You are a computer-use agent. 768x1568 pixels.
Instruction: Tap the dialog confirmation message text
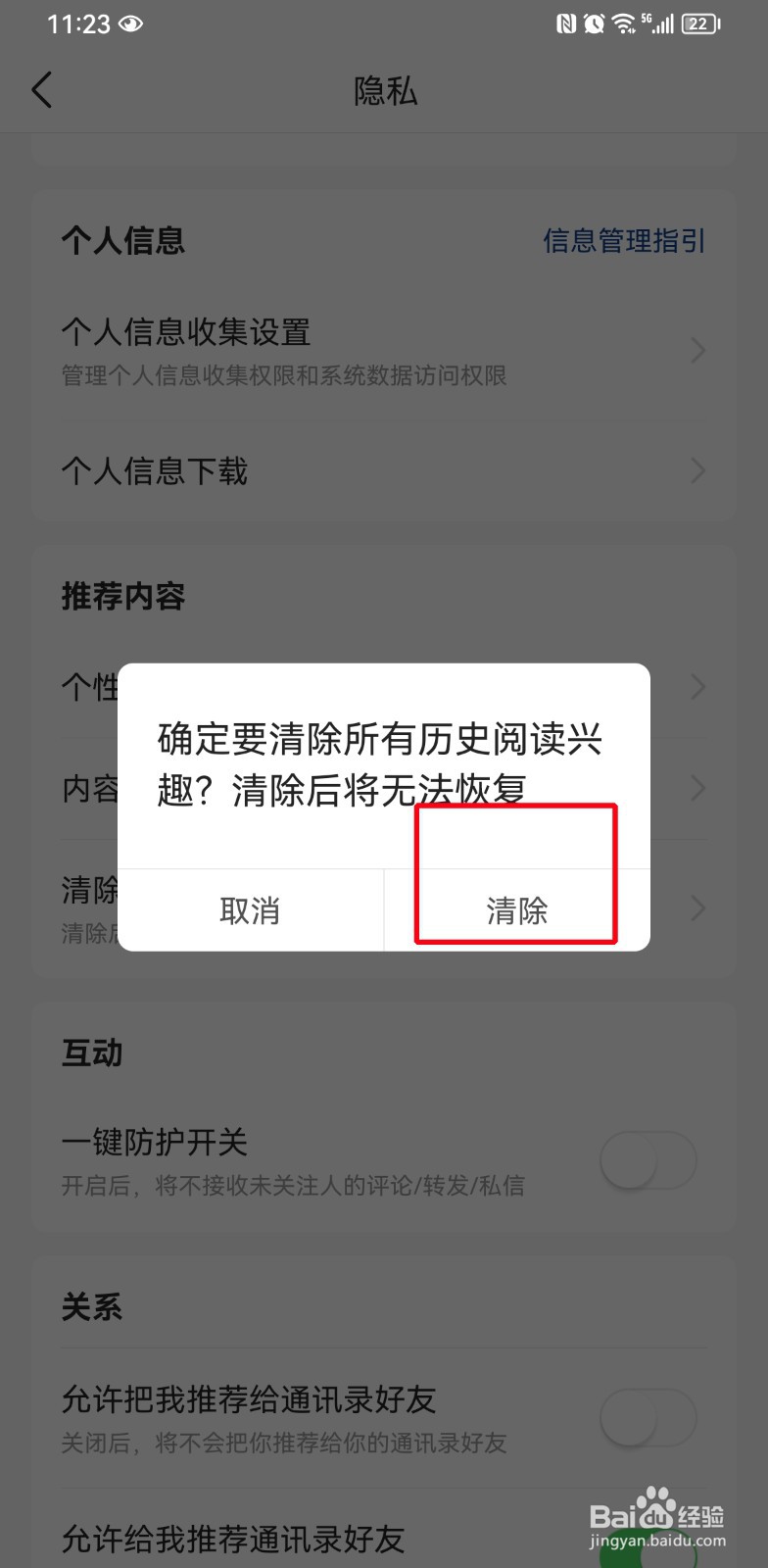[x=380, y=764]
